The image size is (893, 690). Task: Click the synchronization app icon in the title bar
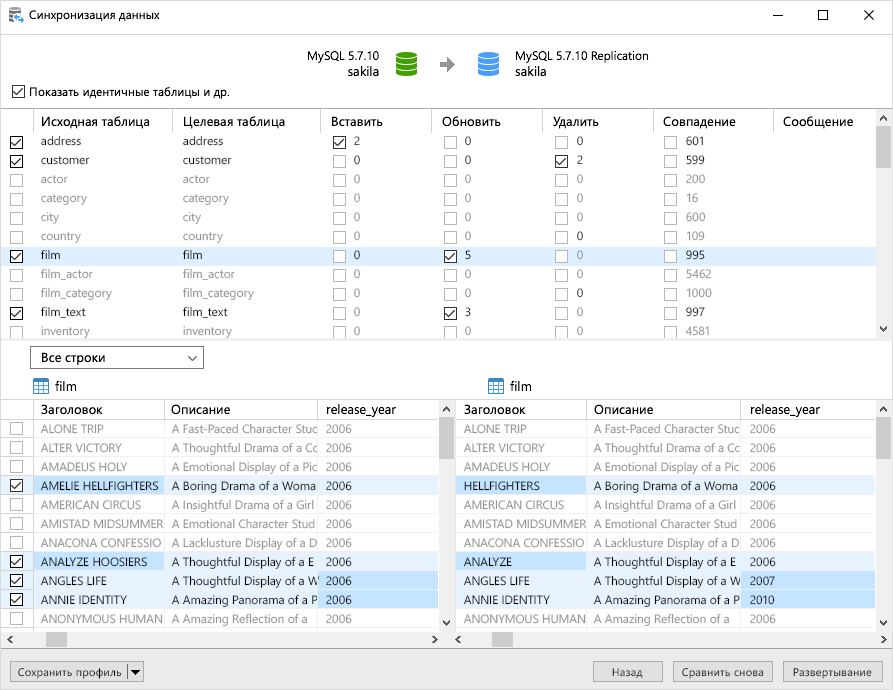18,16
